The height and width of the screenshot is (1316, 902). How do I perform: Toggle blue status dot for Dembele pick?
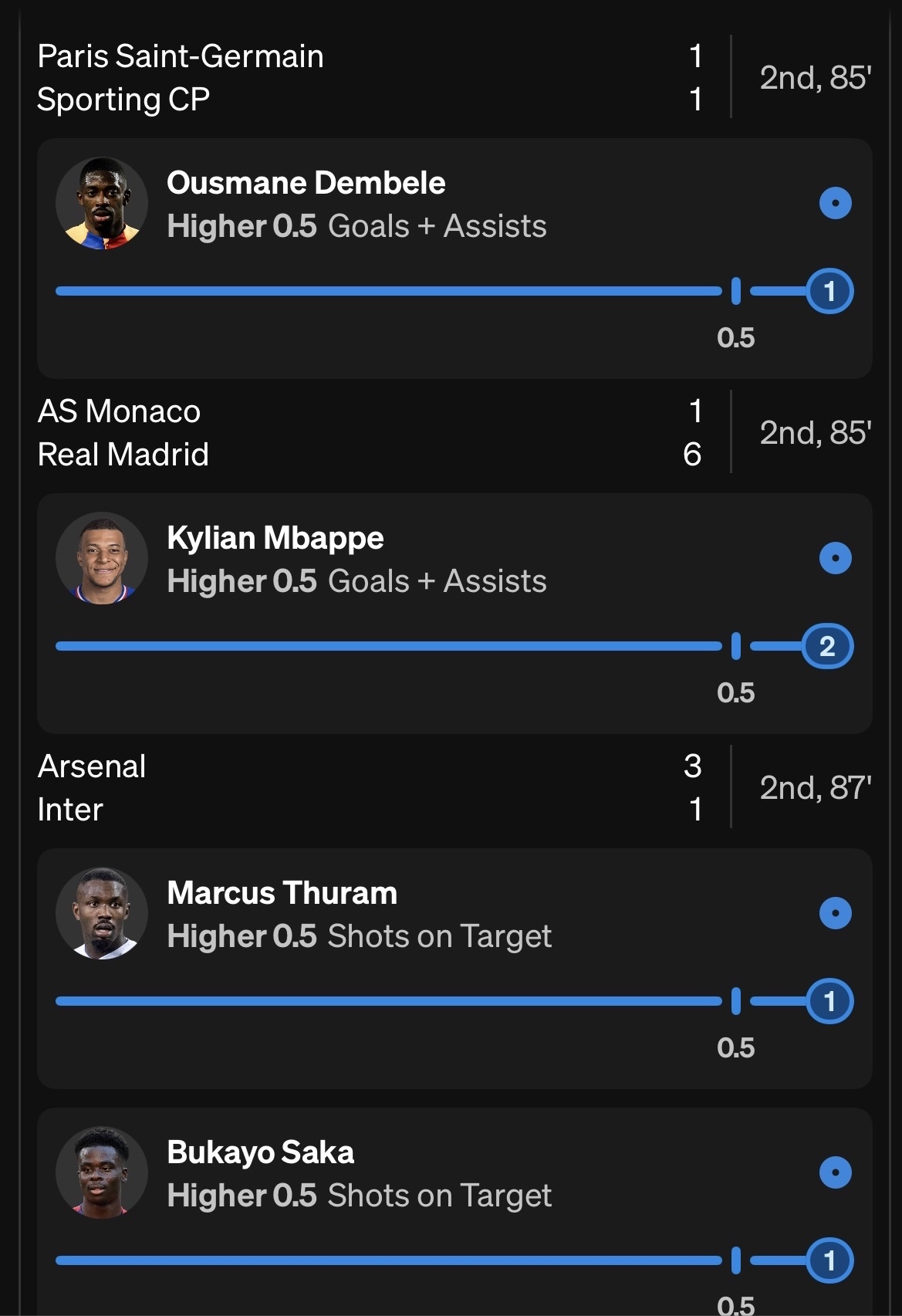pos(835,204)
